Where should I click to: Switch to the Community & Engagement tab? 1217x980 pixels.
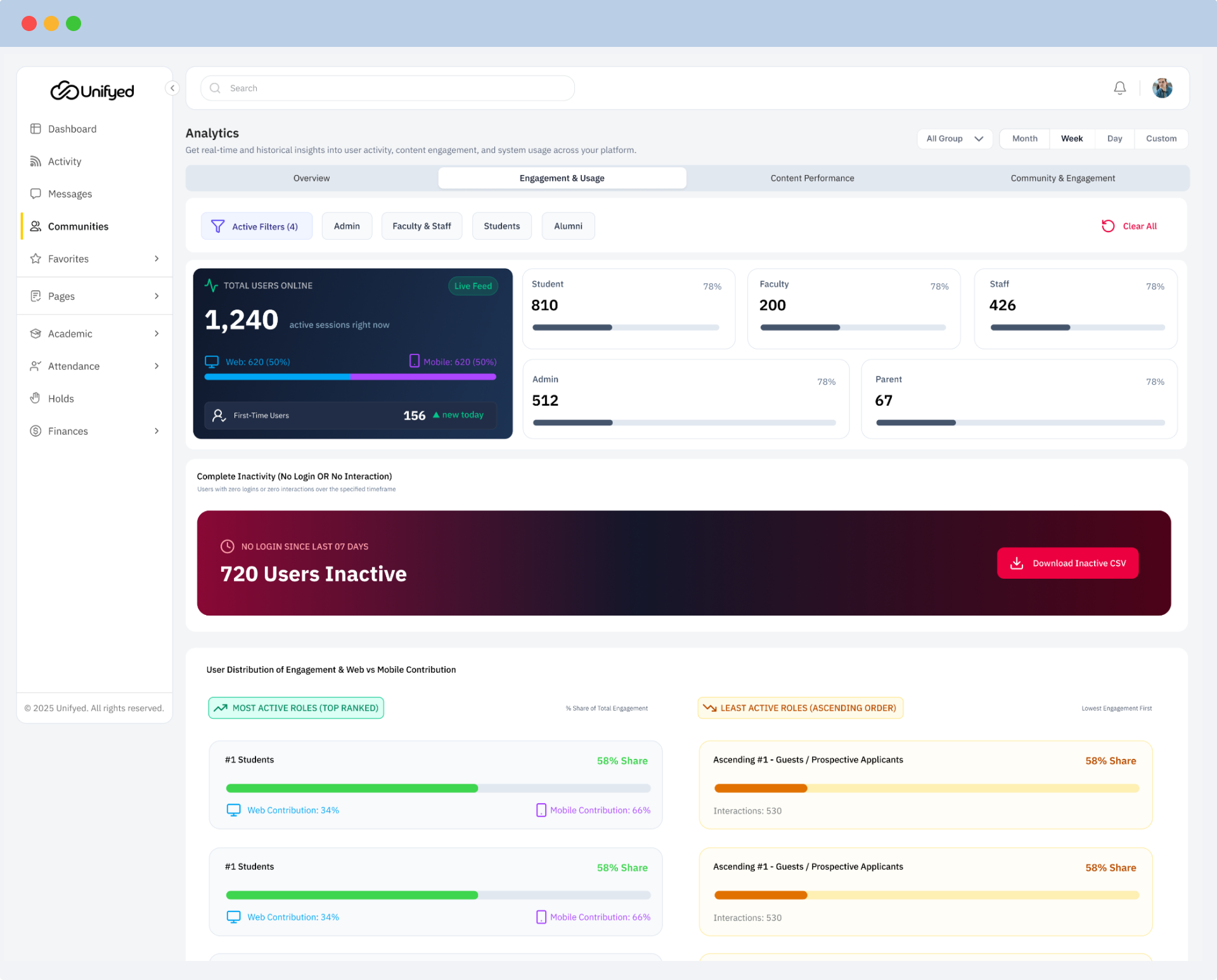[x=1063, y=178]
